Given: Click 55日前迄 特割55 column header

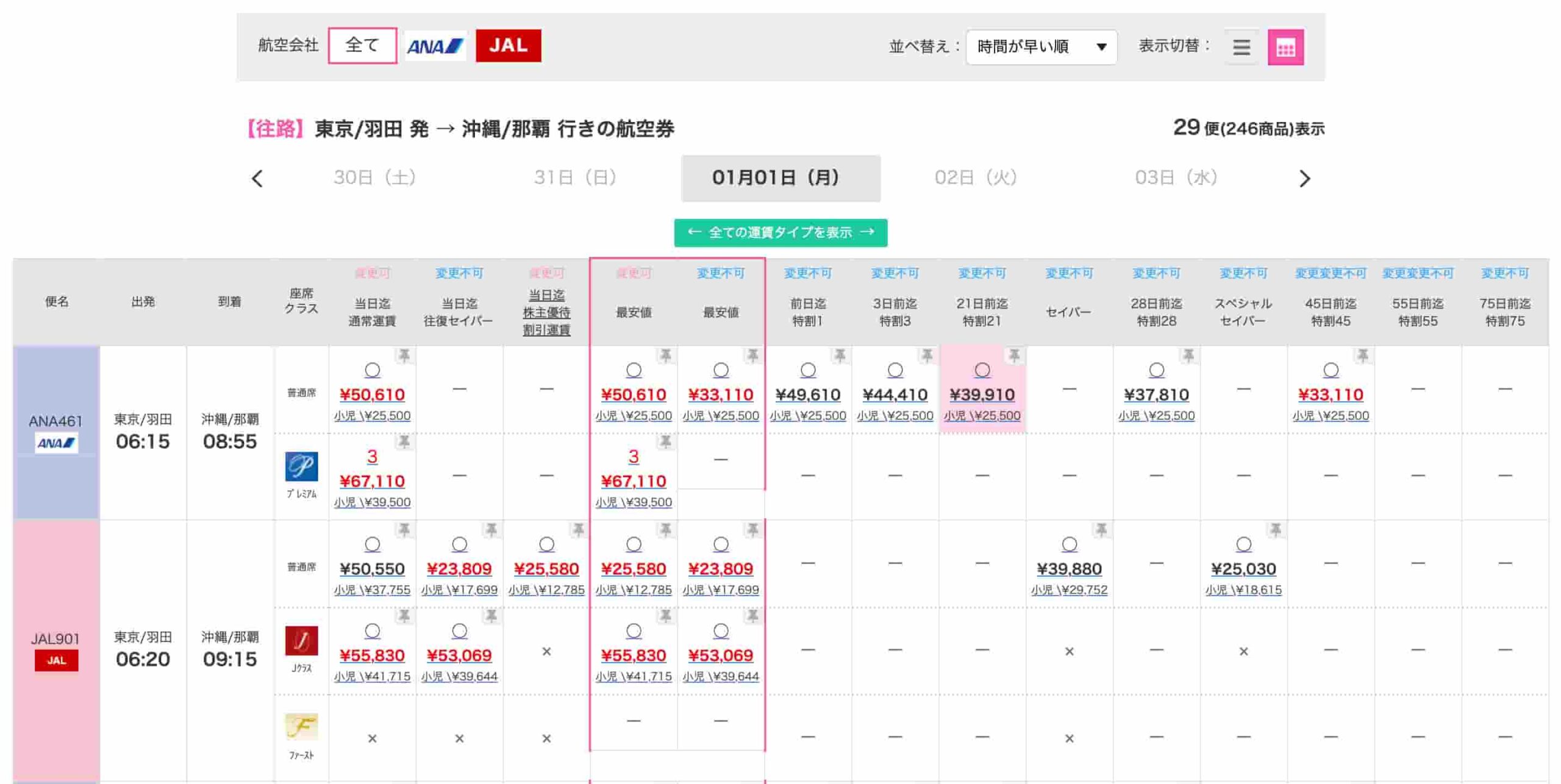Looking at the screenshot, I should [x=1418, y=312].
